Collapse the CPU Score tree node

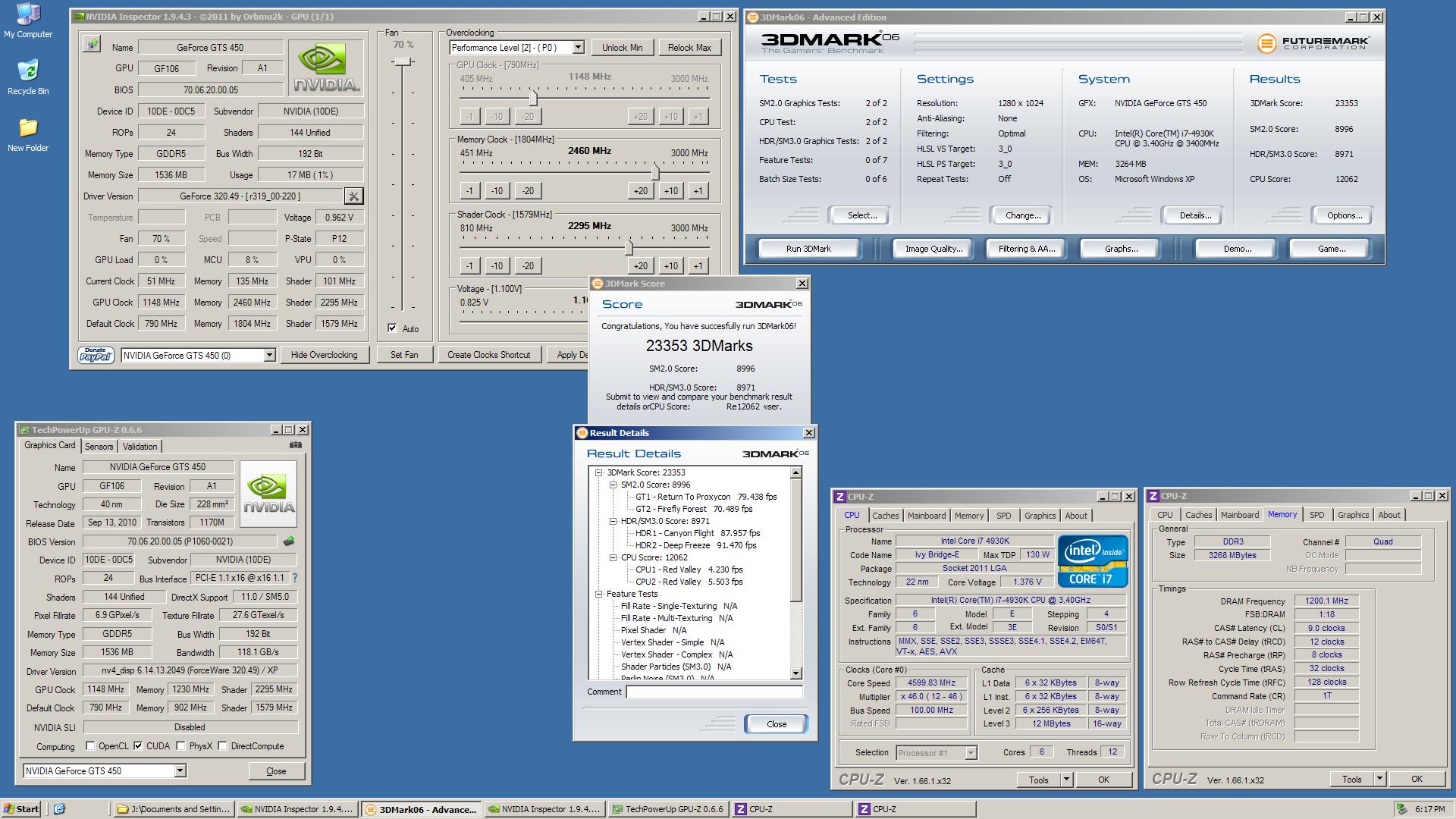point(613,557)
